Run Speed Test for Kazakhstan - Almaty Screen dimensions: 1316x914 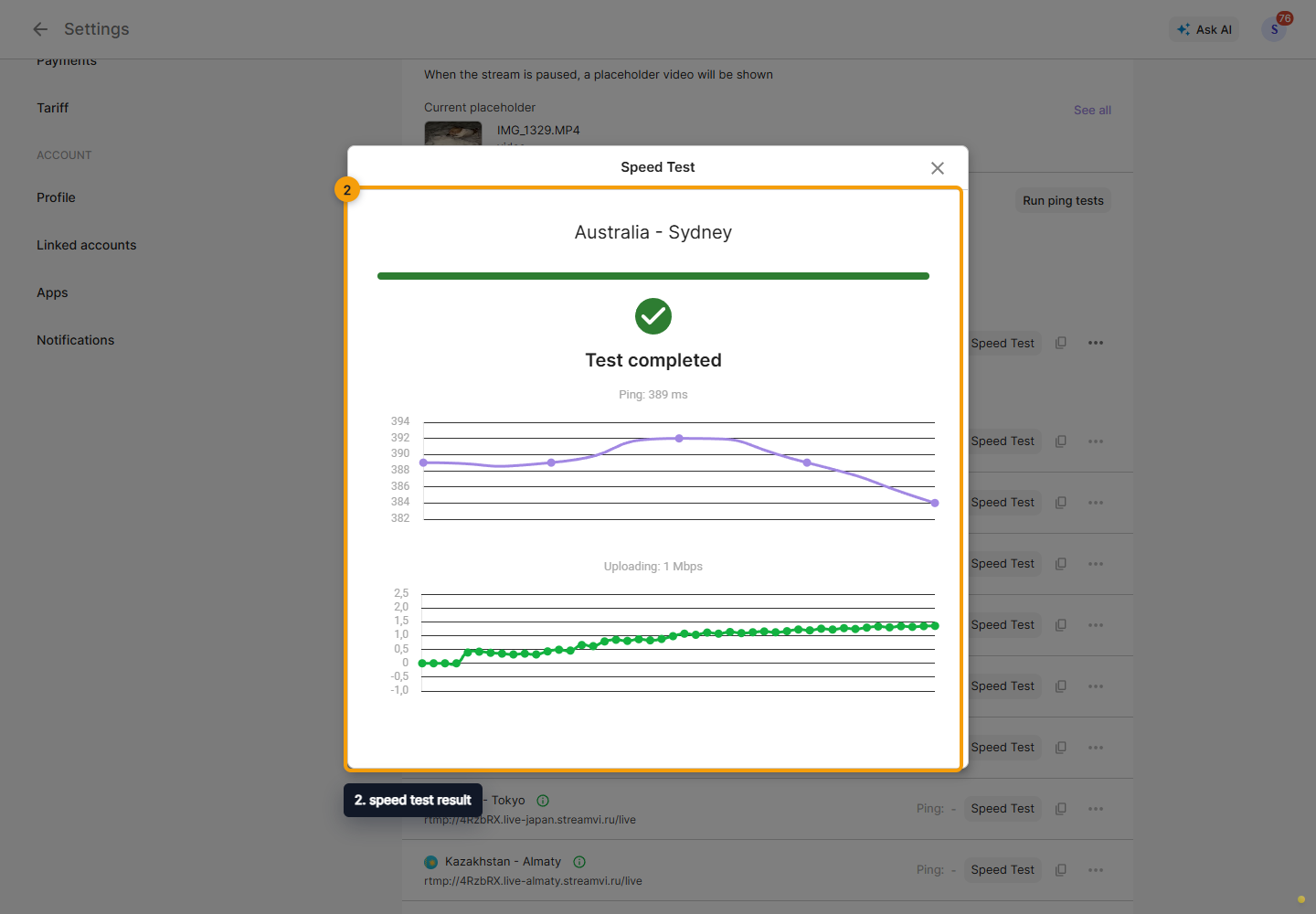[x=1003, y=870]
